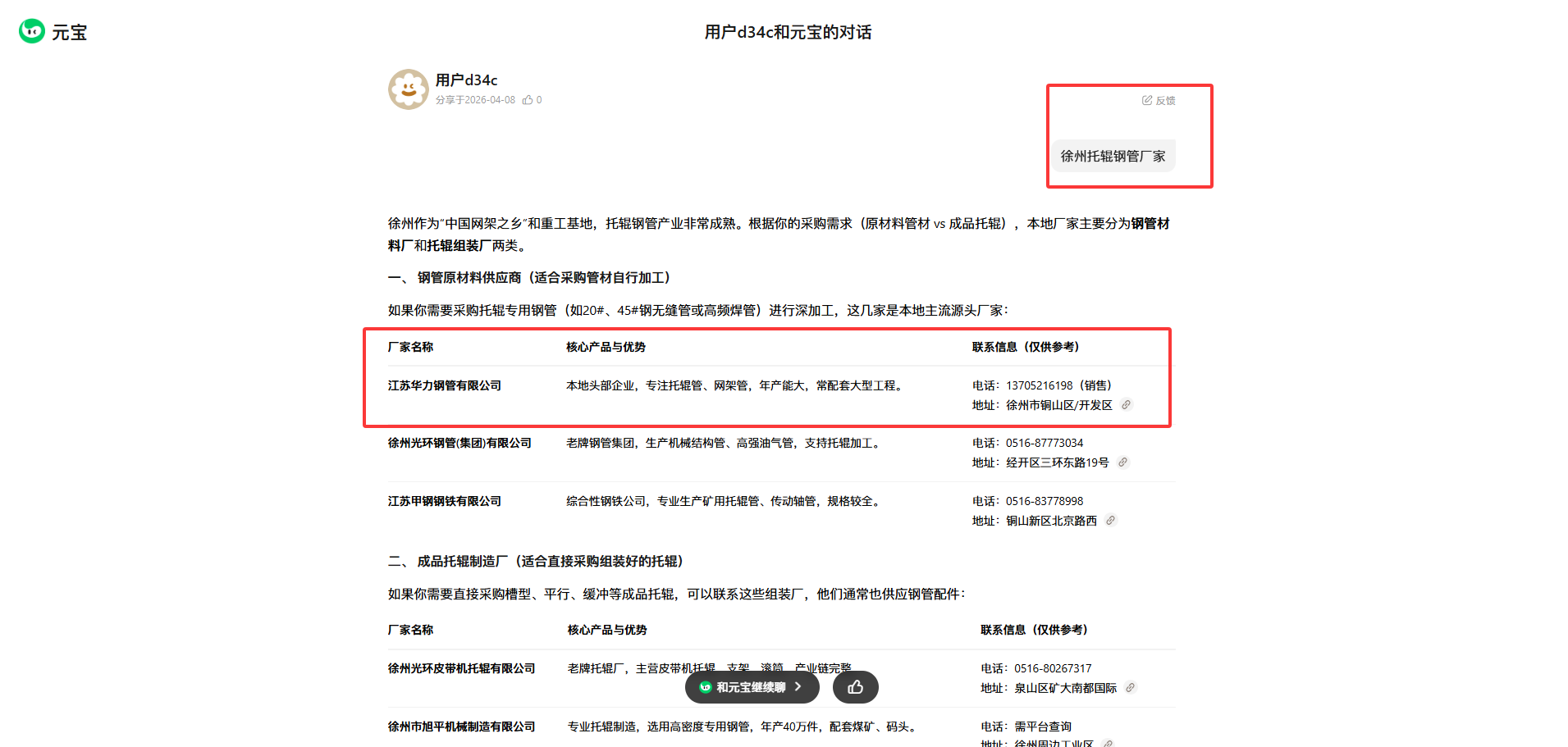Open the link icon after 经开区三环东路19号

click(x=1123, y=462)
